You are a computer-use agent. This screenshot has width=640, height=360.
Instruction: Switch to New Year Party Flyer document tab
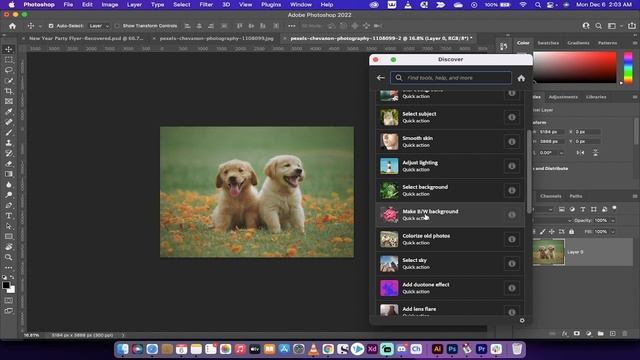[x=86, y=38]
